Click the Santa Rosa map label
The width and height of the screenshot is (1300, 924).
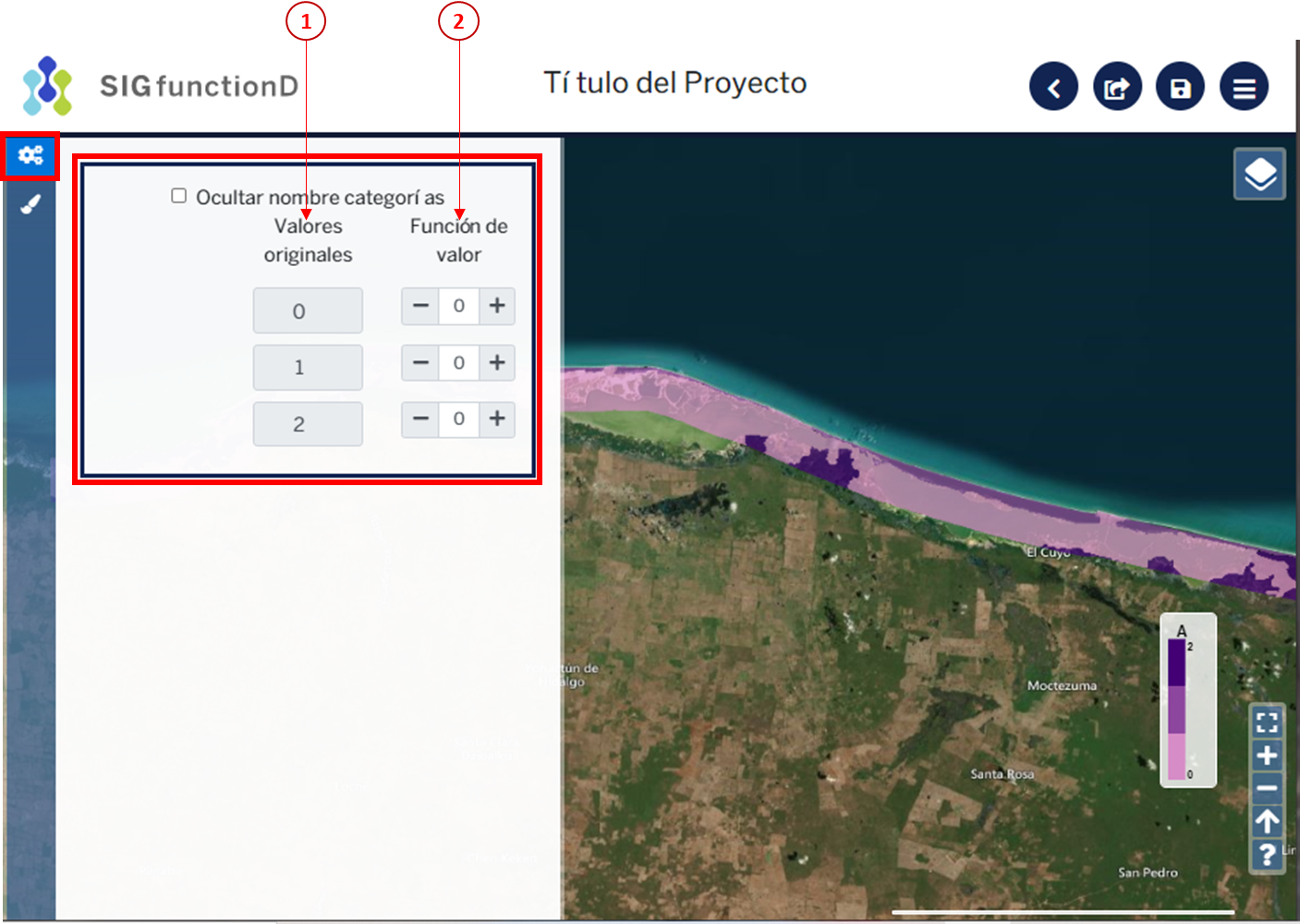coord(1002,773)
